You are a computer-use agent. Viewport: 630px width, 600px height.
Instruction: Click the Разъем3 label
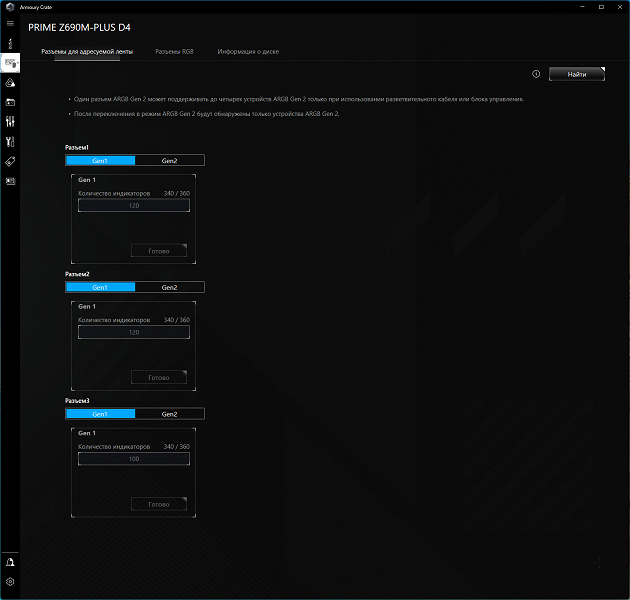[77, 401]
